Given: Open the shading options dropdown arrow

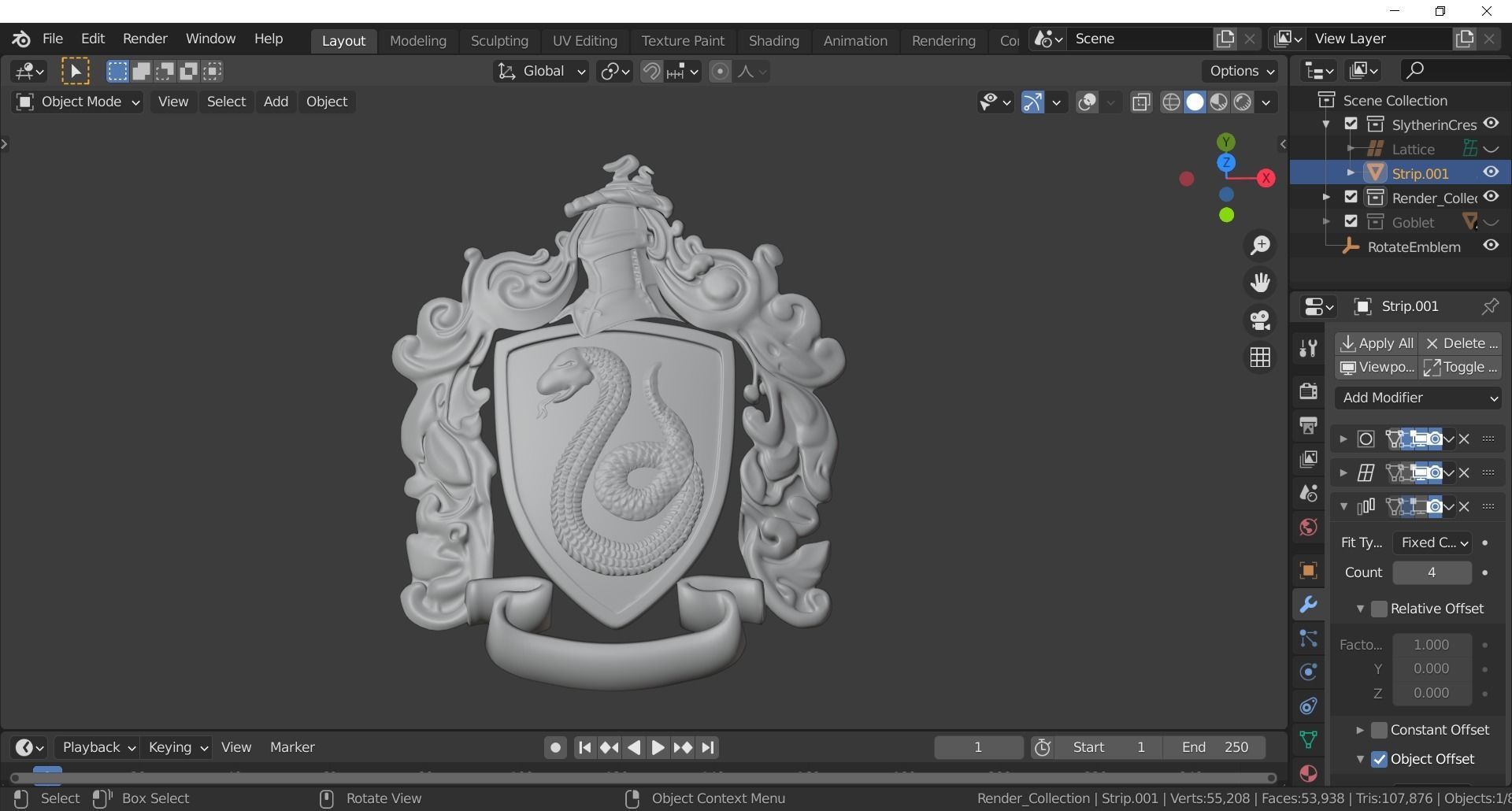Looking at the screenshot, I should (1266, 102).
